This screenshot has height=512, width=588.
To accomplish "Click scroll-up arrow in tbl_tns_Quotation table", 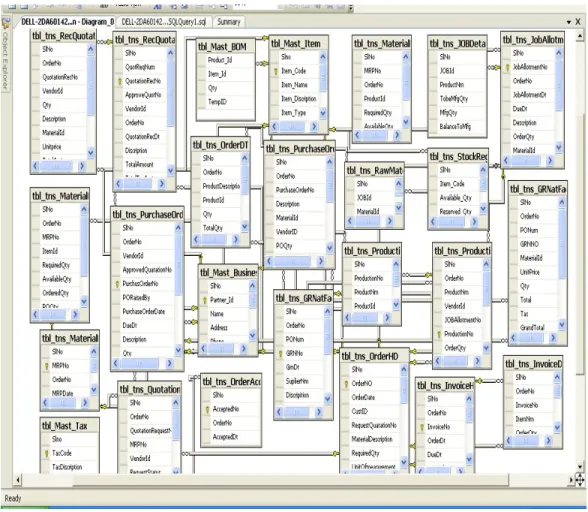I will tap(176, 403).
